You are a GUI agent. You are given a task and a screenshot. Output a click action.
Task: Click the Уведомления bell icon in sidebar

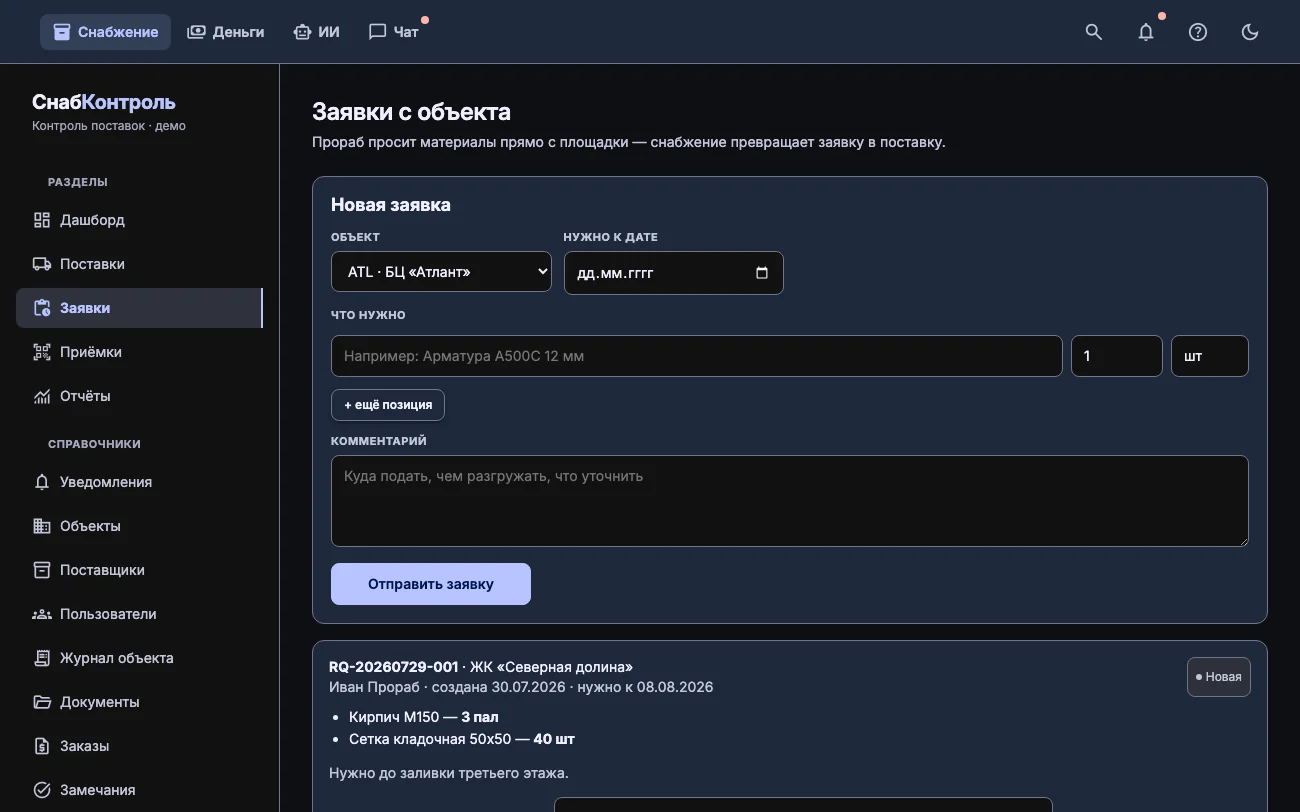(42, 482)
